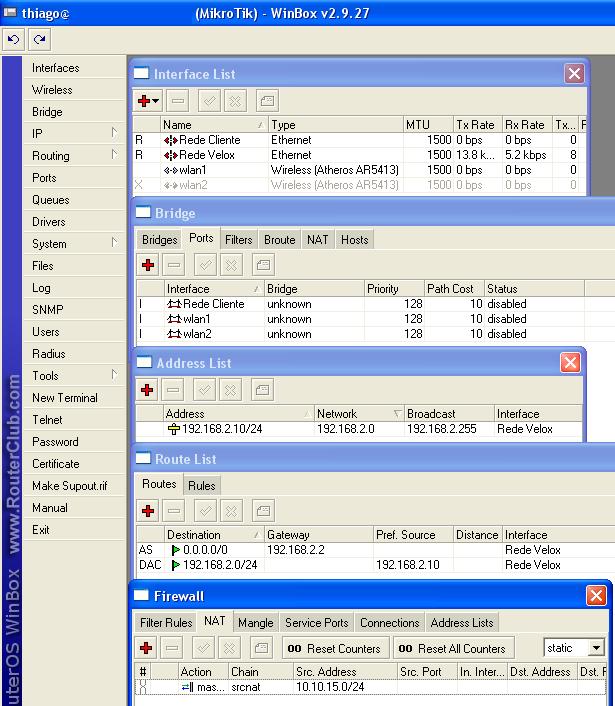615x706 pixels.
Task: Disable selected route in Route List
Action: pyautogui.click(x=231, y=511)
